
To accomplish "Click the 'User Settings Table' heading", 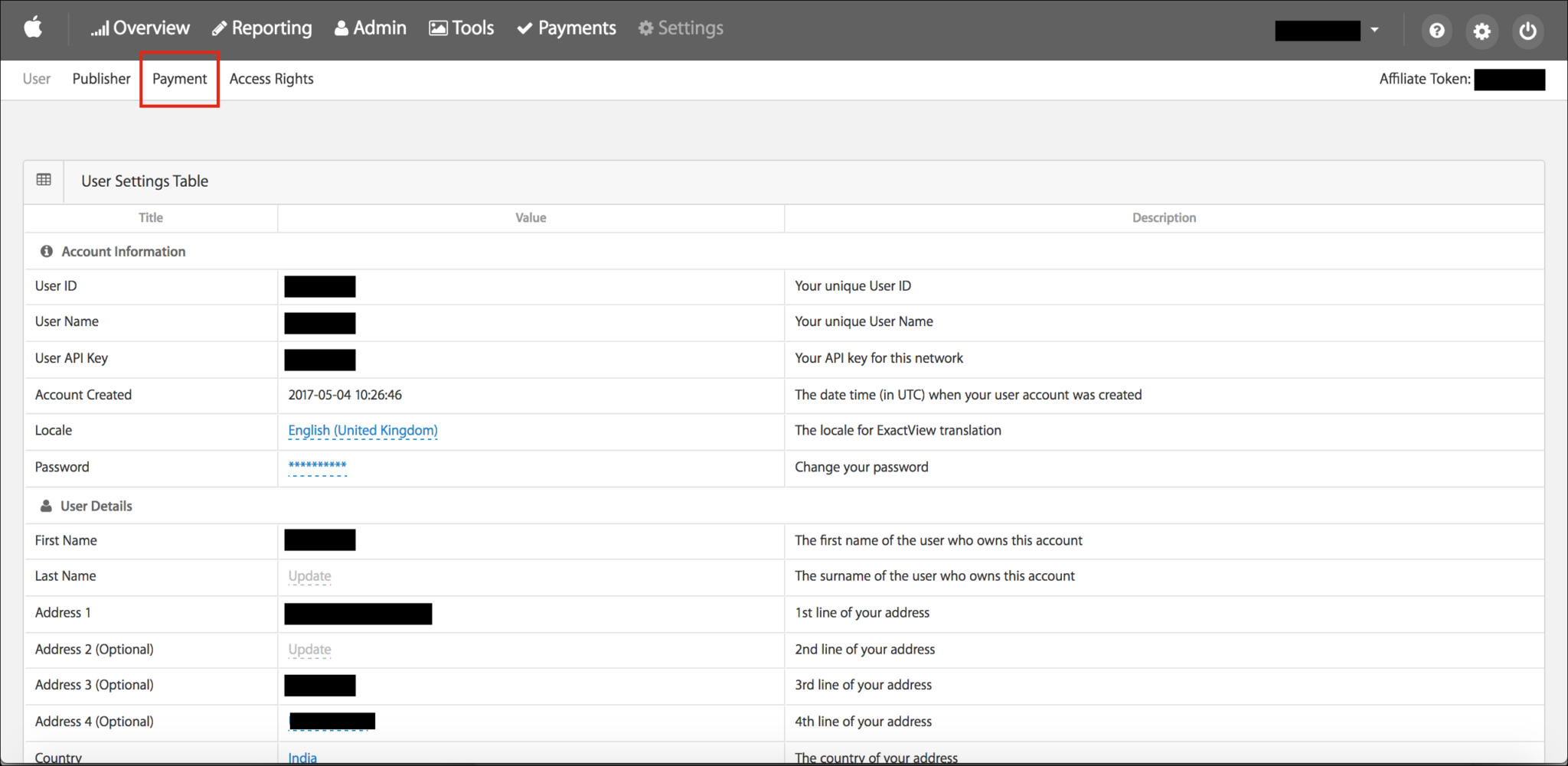I will pyautogui.click(x=145, y=181).
